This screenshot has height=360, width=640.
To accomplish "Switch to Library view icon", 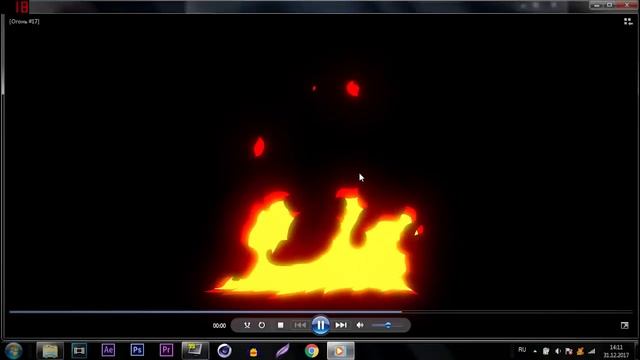I will click(x=628, y=22).
